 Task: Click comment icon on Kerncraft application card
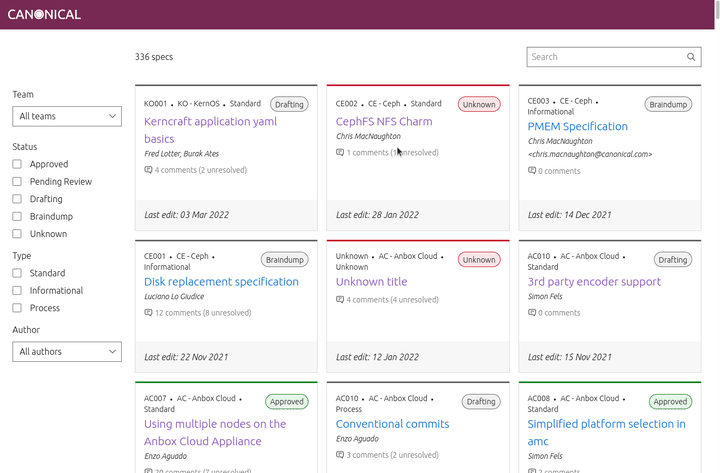[x=148, y=170]
